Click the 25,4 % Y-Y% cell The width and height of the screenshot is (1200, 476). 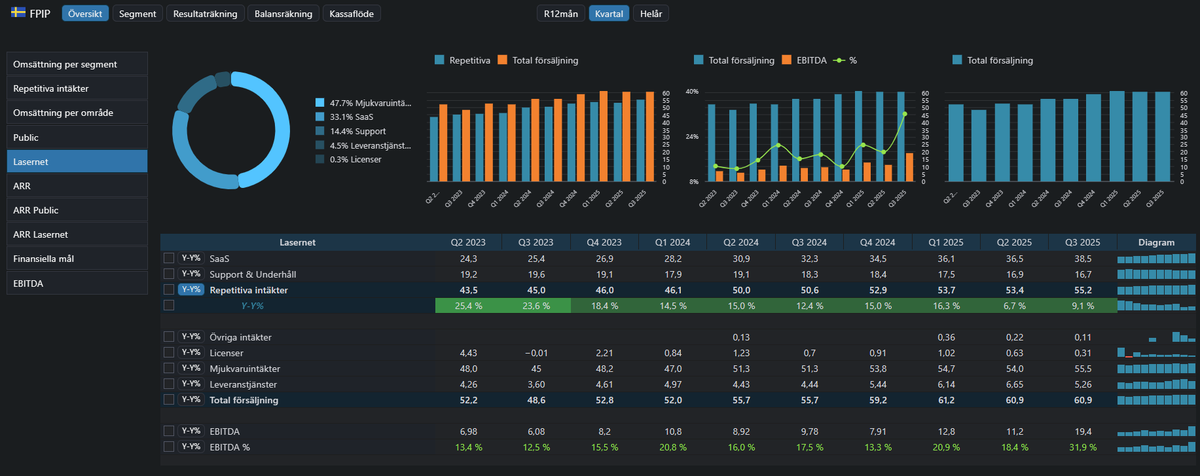click(468, 305)
